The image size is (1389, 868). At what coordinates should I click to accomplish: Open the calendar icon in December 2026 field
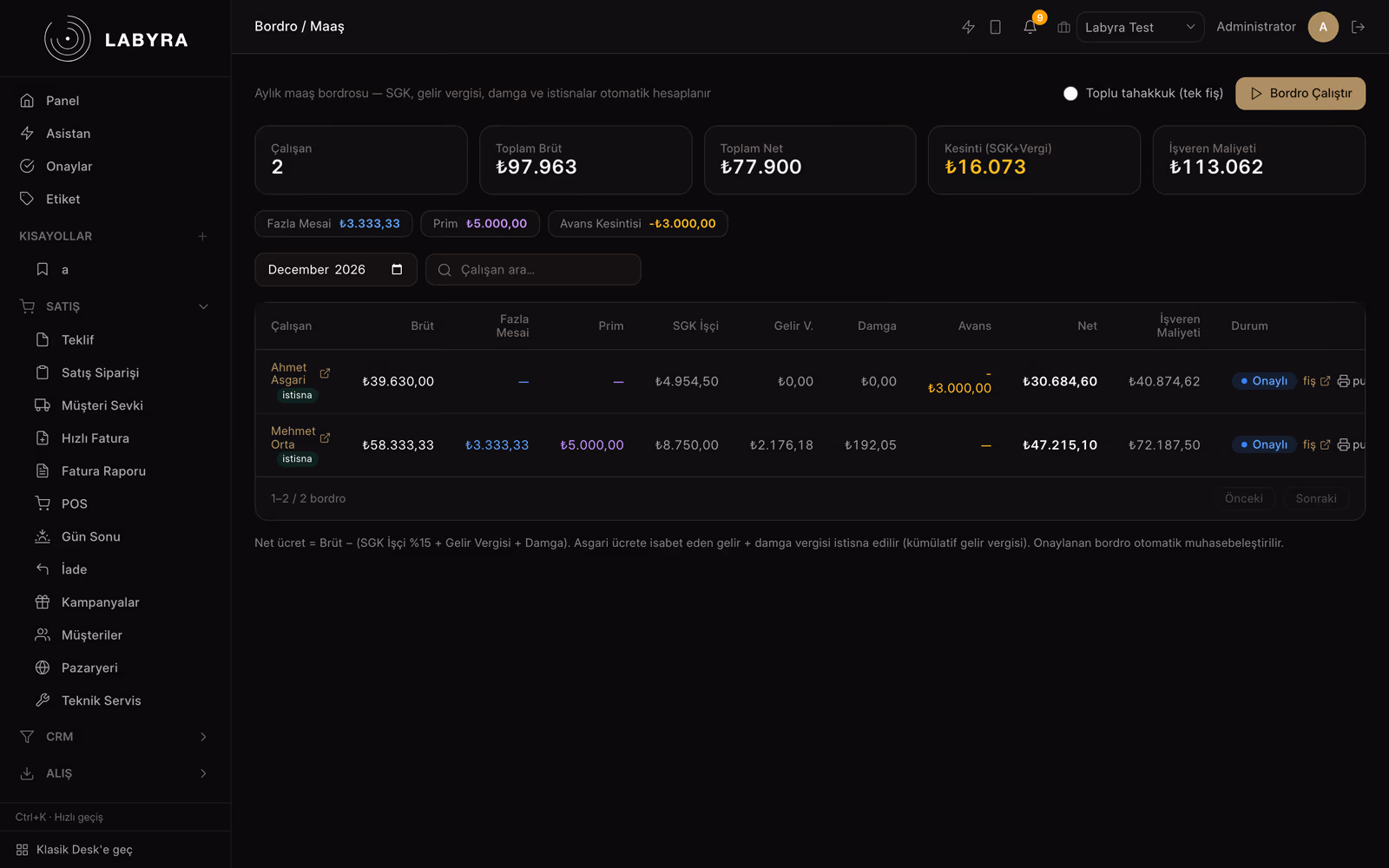point(397,269)
